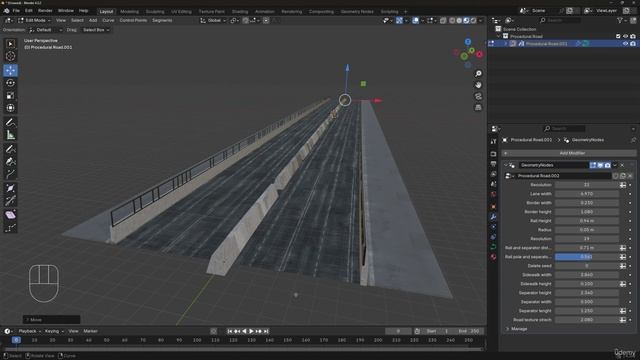
Task: Hide Procedural Road.001 object with eye icon
Action: tap(625, 44)
